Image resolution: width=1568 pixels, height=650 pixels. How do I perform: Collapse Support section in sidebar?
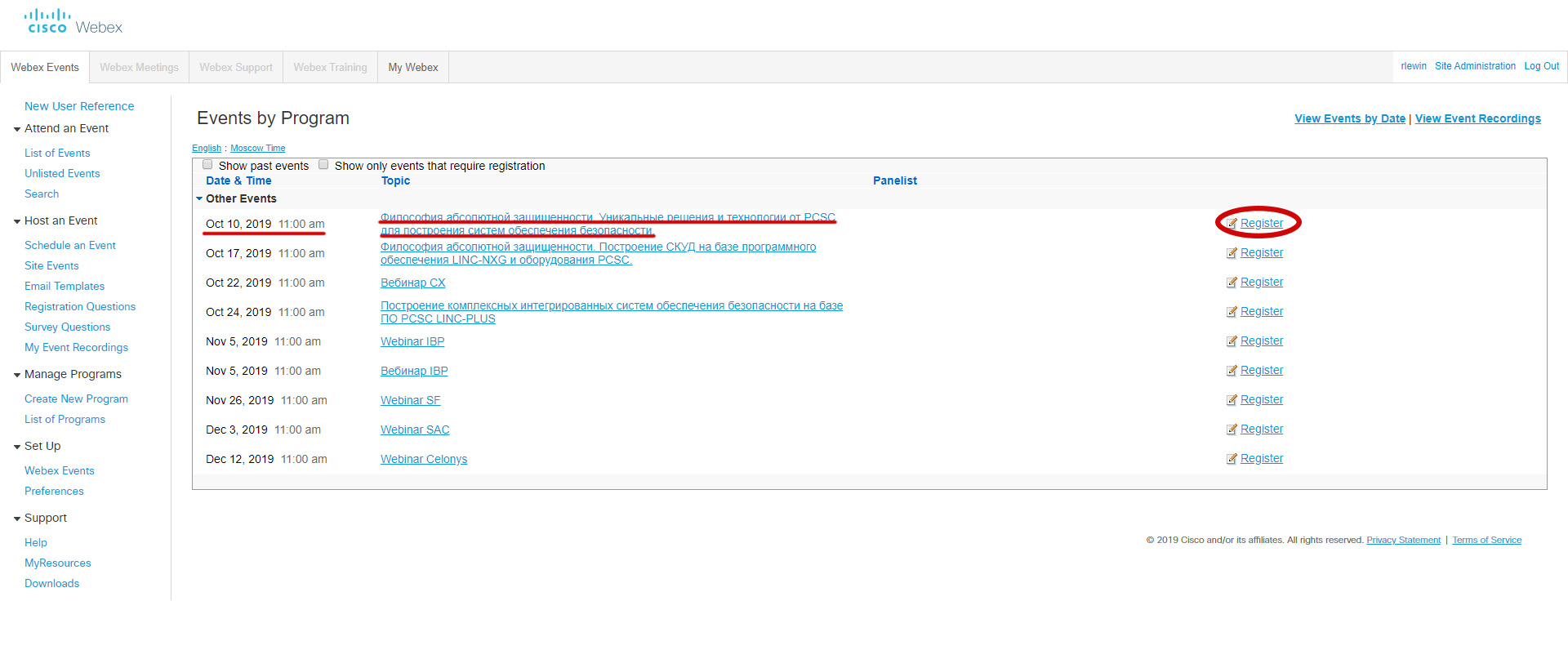(x=17, y=519)
